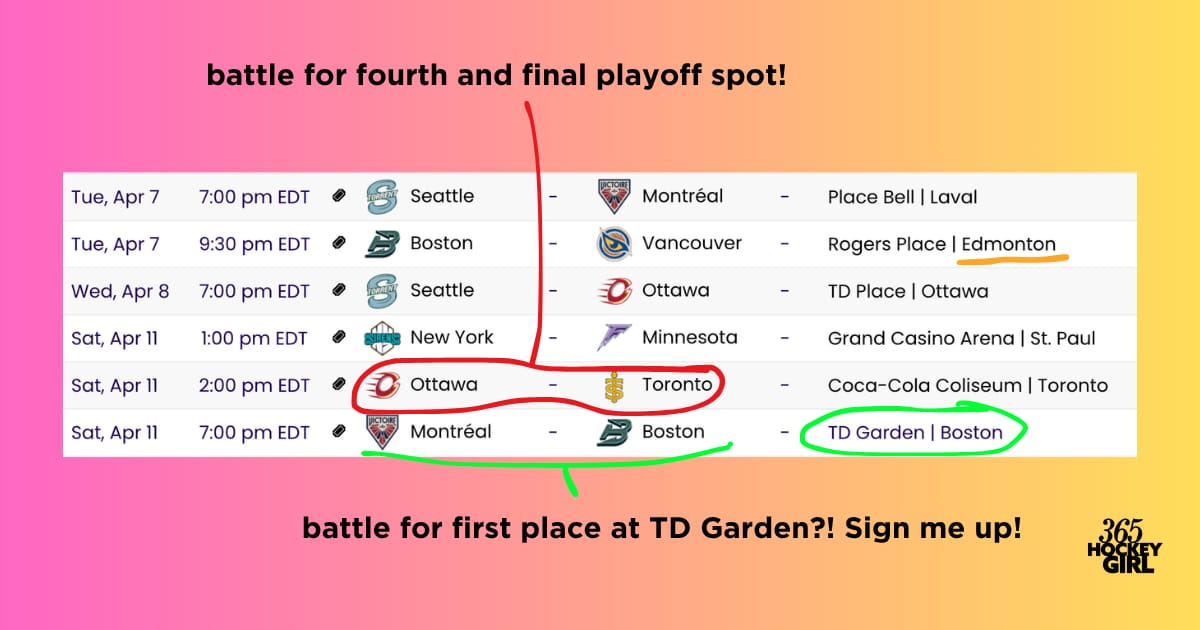Click the Wed, Apr 8 date cell
Image resolution: width=1200 pixels, height=630 pixels.
pos(120,291)
